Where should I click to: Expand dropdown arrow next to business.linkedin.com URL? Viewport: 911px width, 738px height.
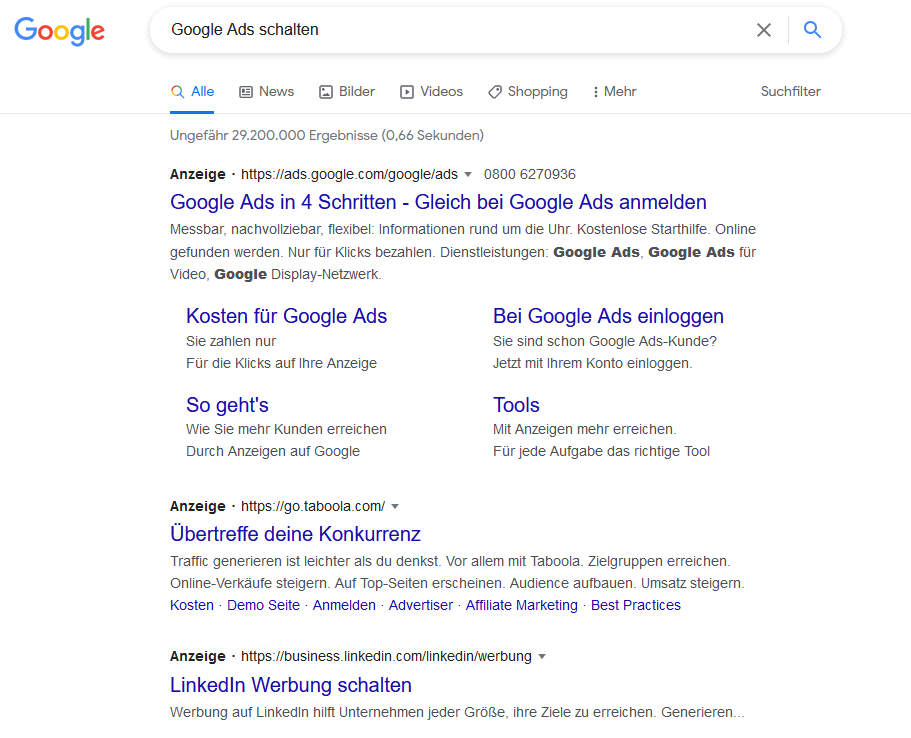pos(542,657)
